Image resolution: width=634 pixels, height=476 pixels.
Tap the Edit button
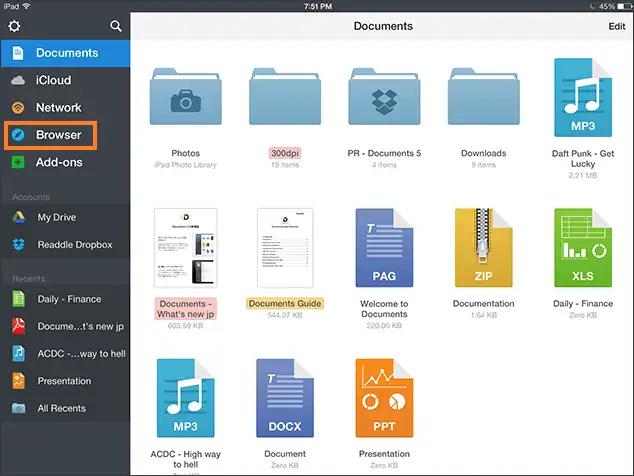(x=617, y=26)
